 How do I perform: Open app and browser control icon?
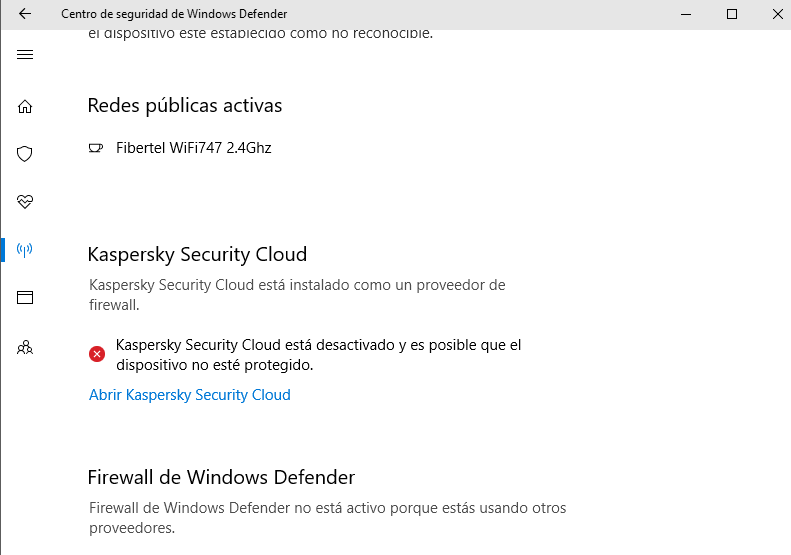pos(25,297)
